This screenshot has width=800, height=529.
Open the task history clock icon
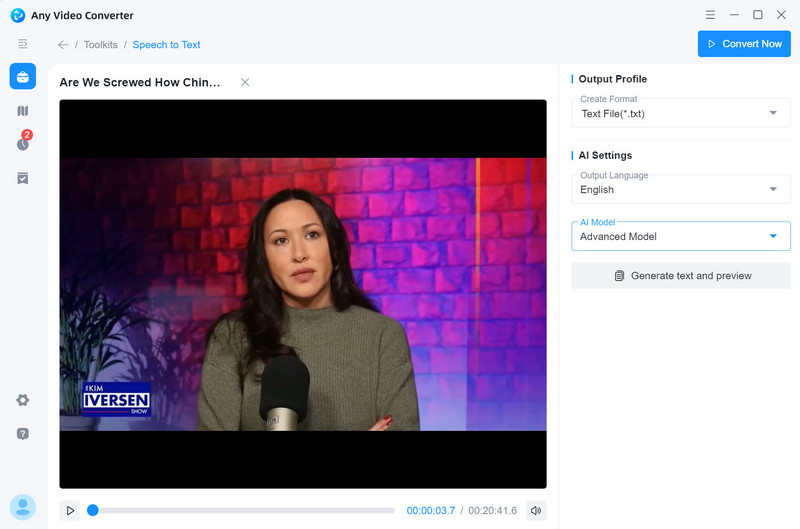[x=22, y=144]
